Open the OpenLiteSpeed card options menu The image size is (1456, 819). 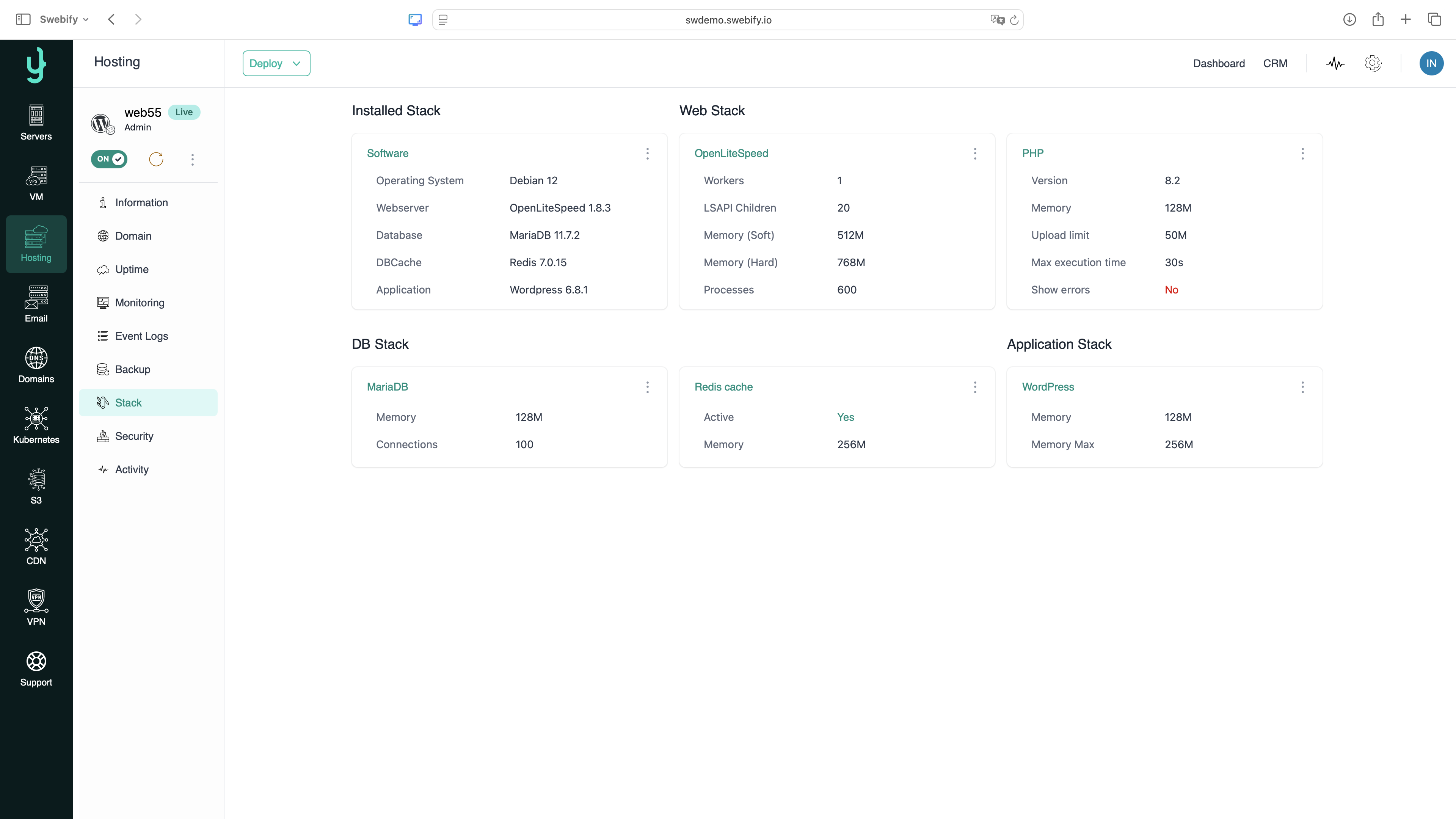click(975, 154)
